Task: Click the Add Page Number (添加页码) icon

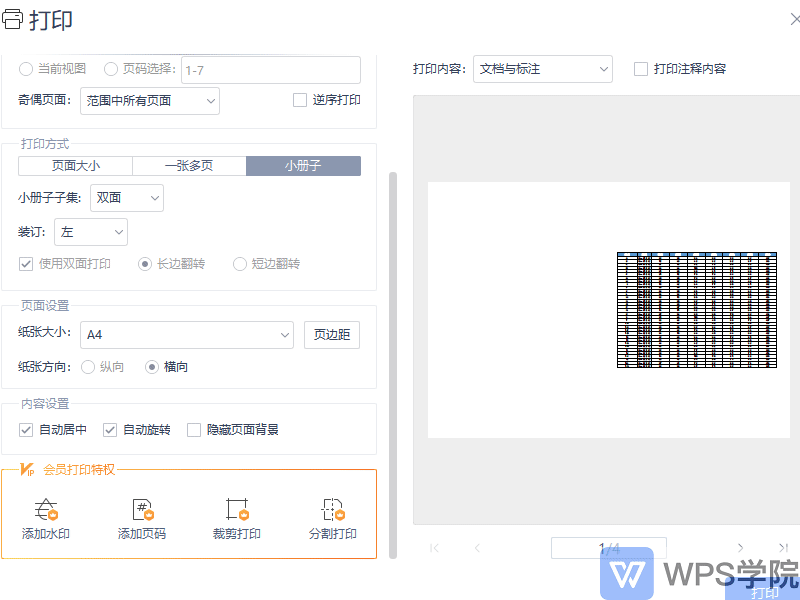Action: click(x=142, y=510)
